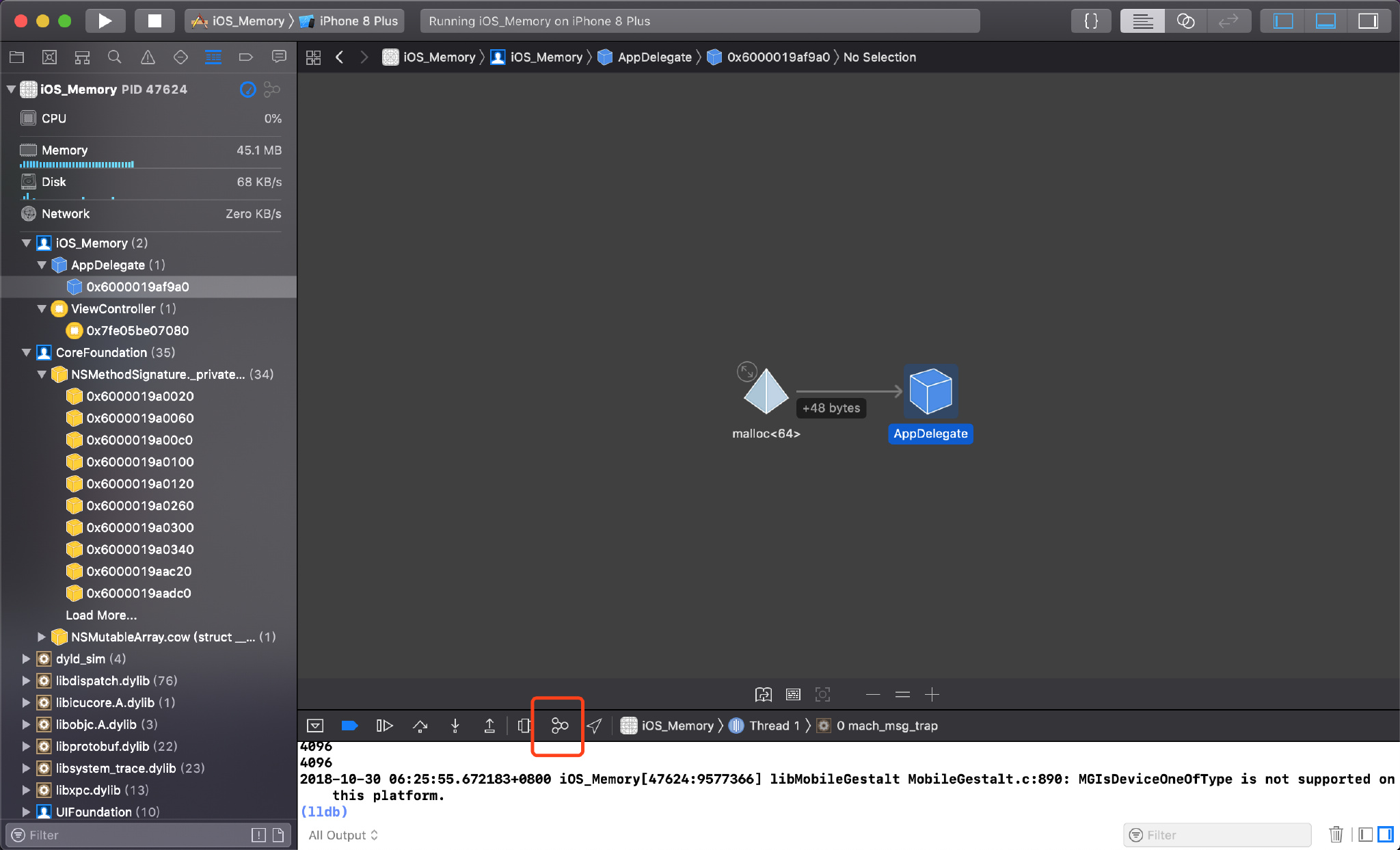Click the Simulate Location icon

[x=594, y=726]
